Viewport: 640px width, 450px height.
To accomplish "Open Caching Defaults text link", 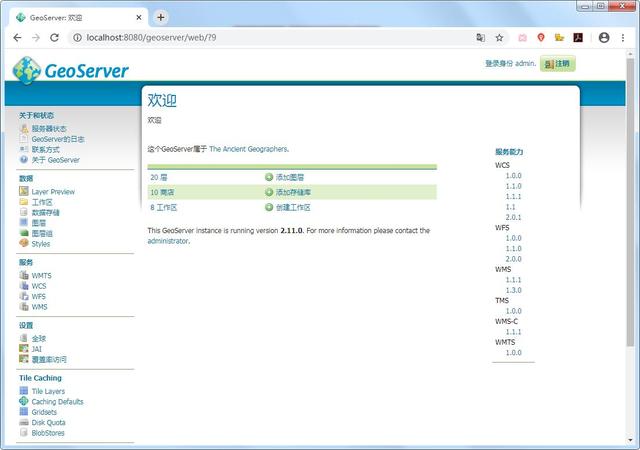I will pos(58,401).
